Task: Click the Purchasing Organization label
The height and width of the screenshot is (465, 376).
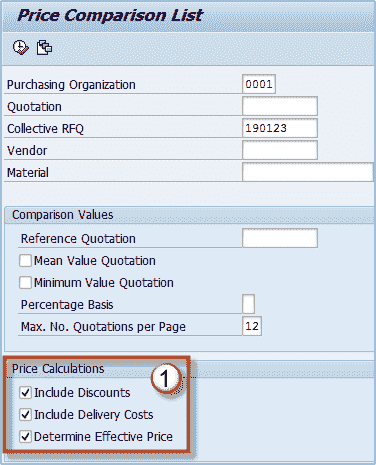Action: [71, 85]
